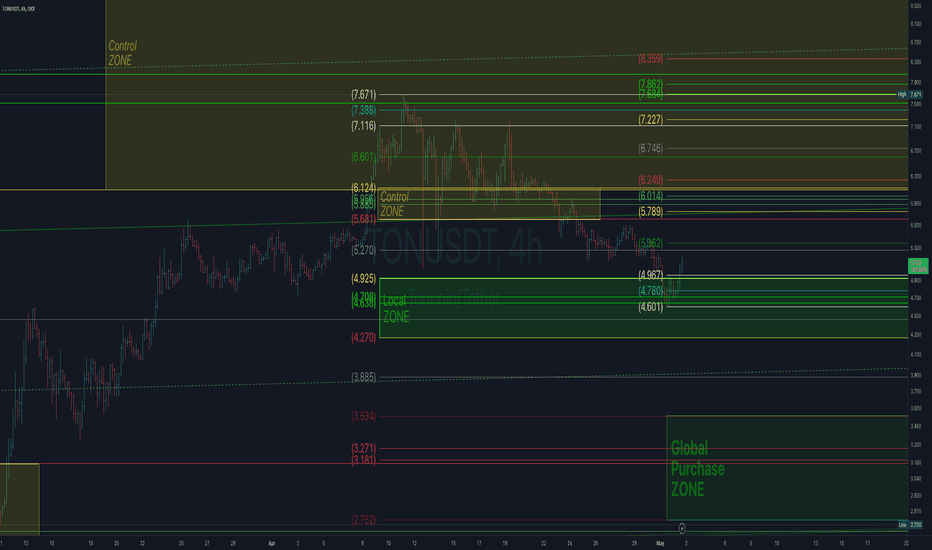Click the dark red (3.534) level label
932x550 pixels.
click(x=363, y=416)
